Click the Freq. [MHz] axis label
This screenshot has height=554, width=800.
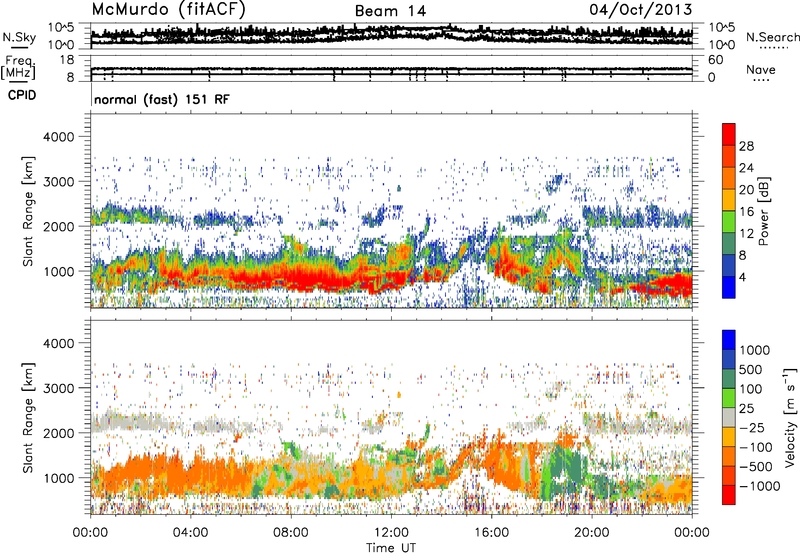point(18,68)
